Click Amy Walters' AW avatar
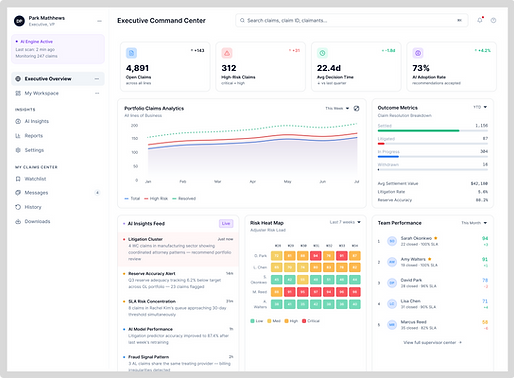This screenshot has height=378, width=514. 392,262
